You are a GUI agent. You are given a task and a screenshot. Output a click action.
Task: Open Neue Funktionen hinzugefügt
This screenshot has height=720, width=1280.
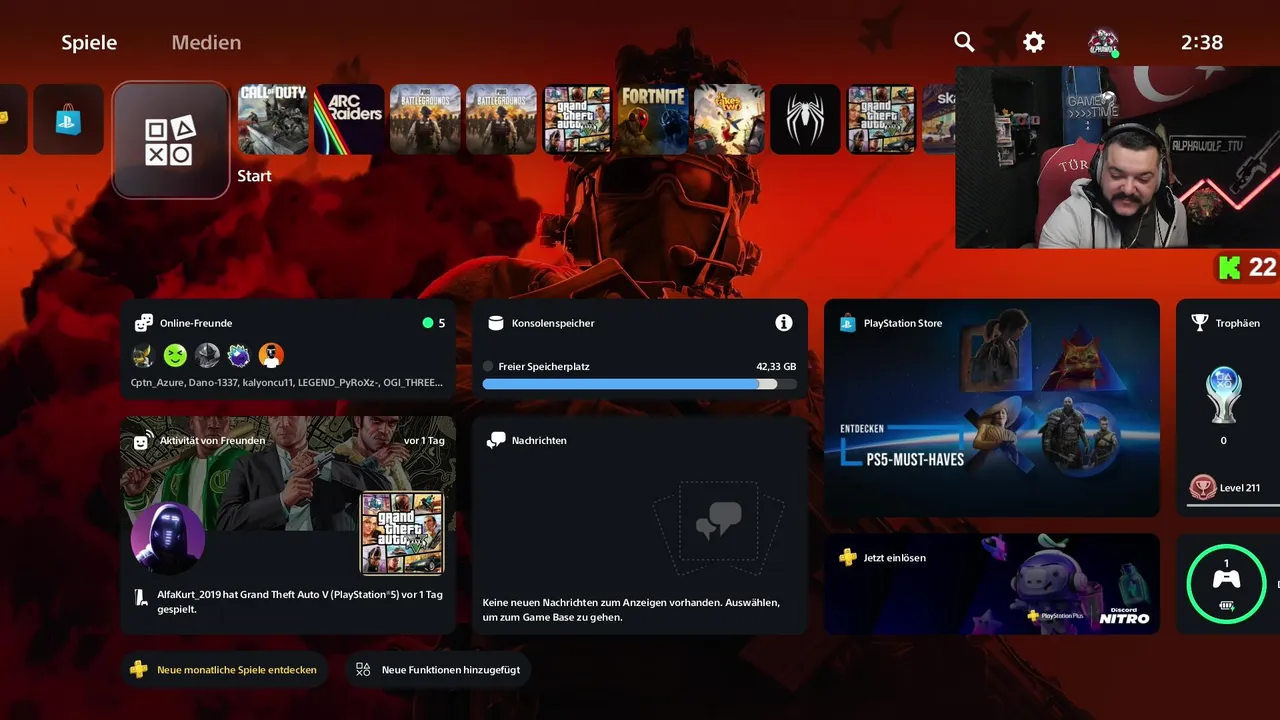[439, 670]
